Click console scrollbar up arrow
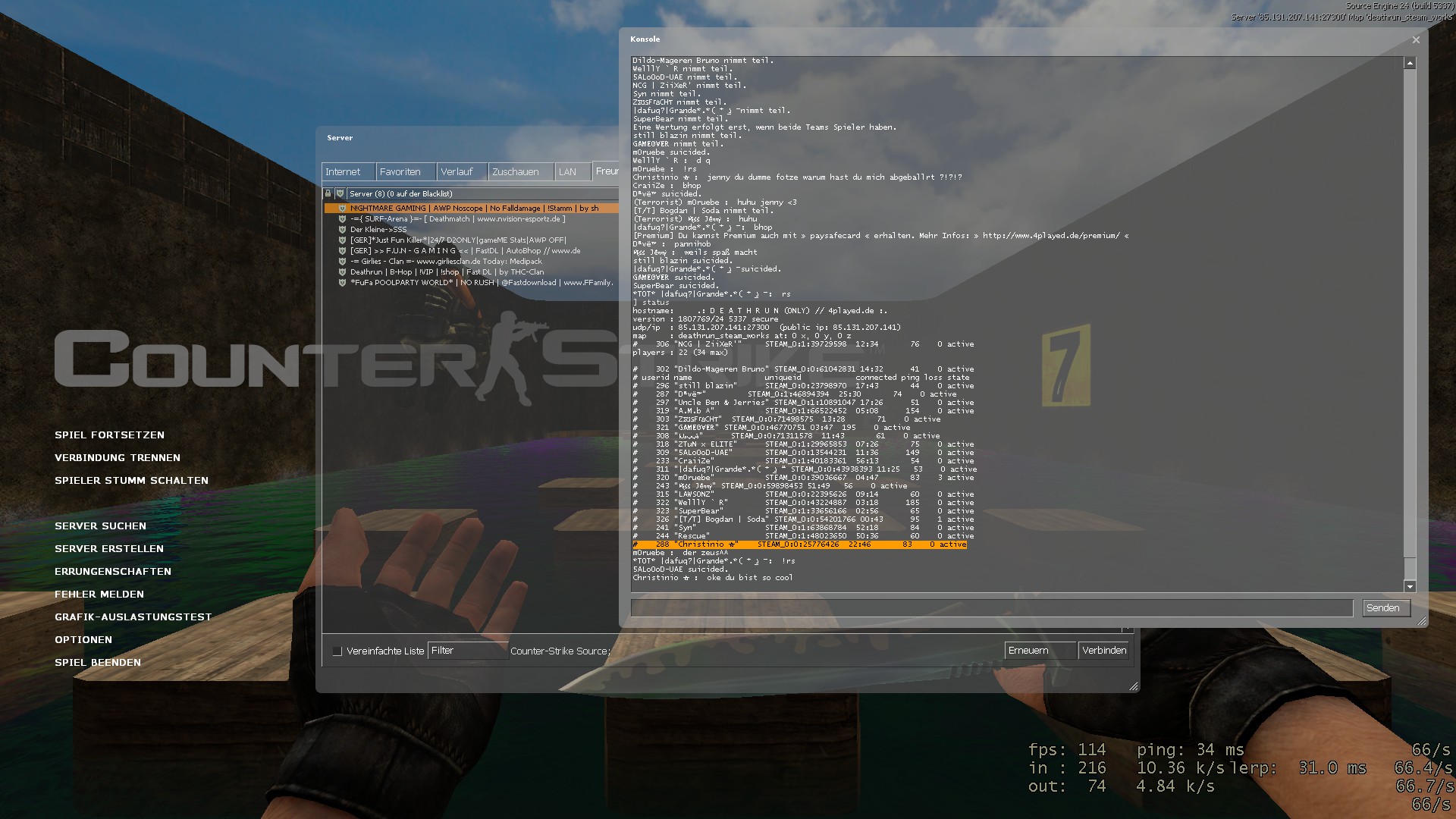Viewport: 1456px width, 819px height. click(1410, 64)
